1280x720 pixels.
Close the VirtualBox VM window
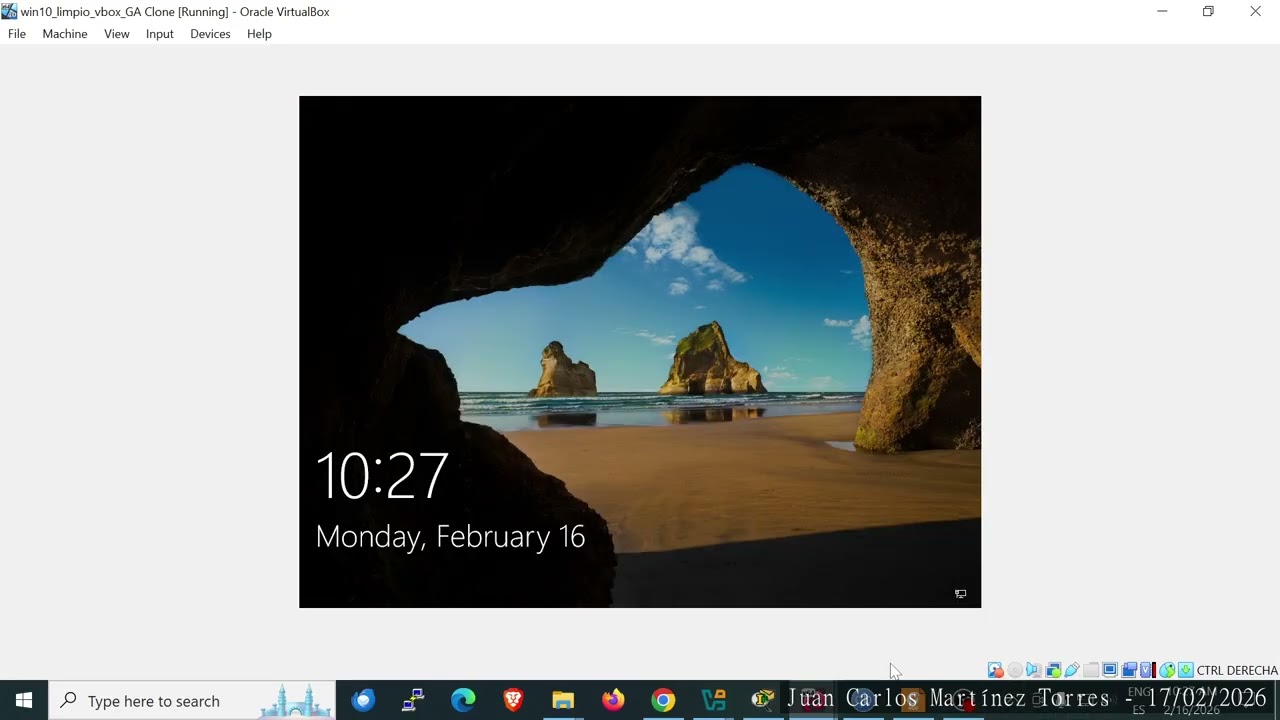1255,11
